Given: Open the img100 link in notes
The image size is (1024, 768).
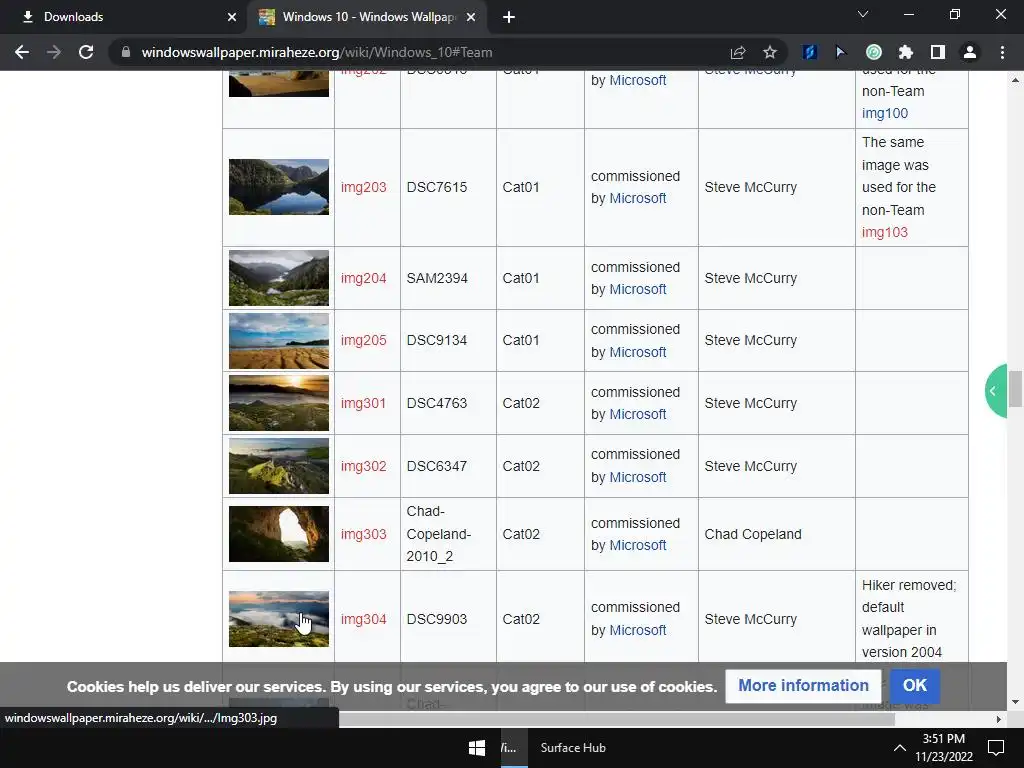Looking at the screenshot, I should (x=885, y=113).
